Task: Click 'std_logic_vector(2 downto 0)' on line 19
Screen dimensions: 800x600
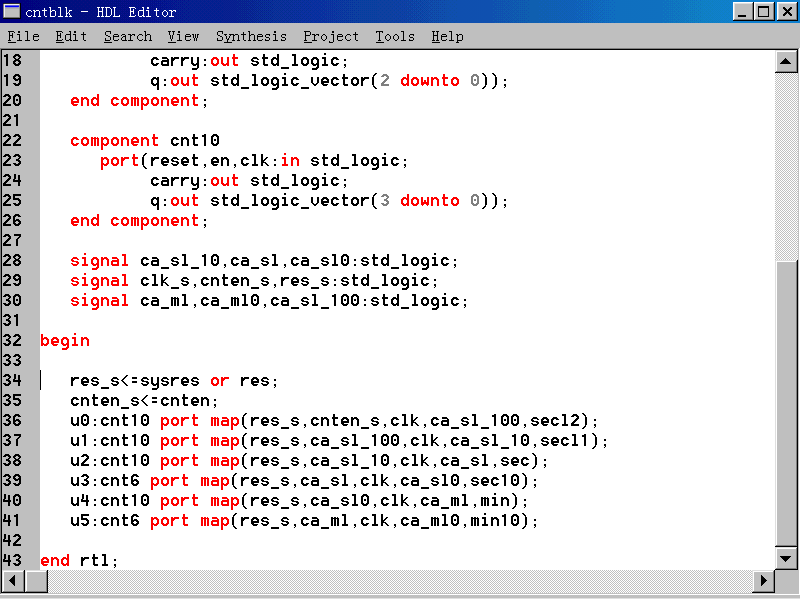Action: [349, 81]
